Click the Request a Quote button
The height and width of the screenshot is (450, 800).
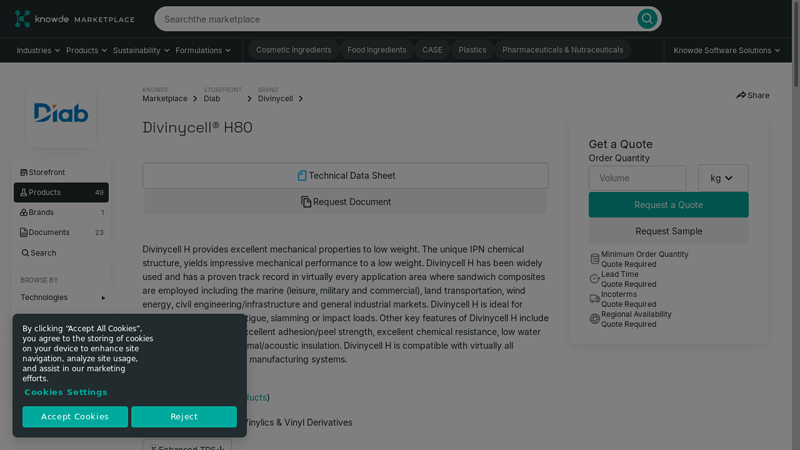(x=668, y=205)
